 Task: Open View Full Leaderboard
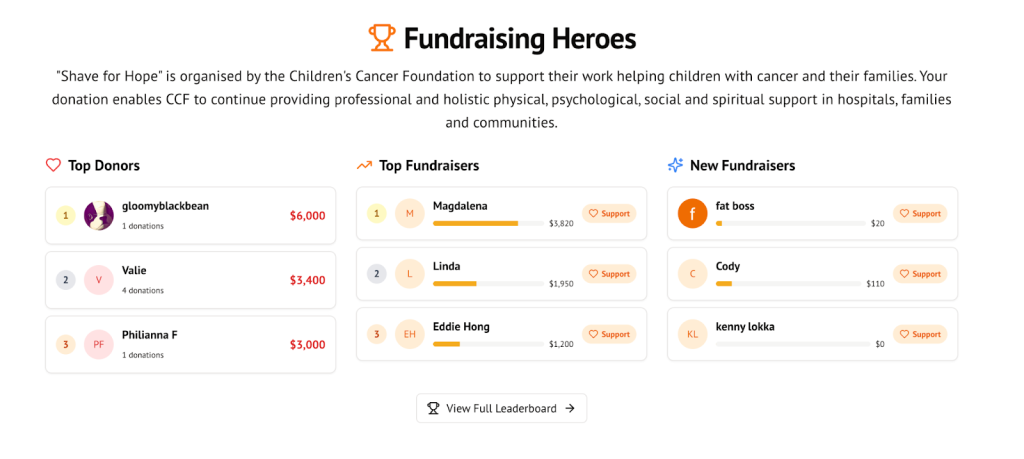502,408
